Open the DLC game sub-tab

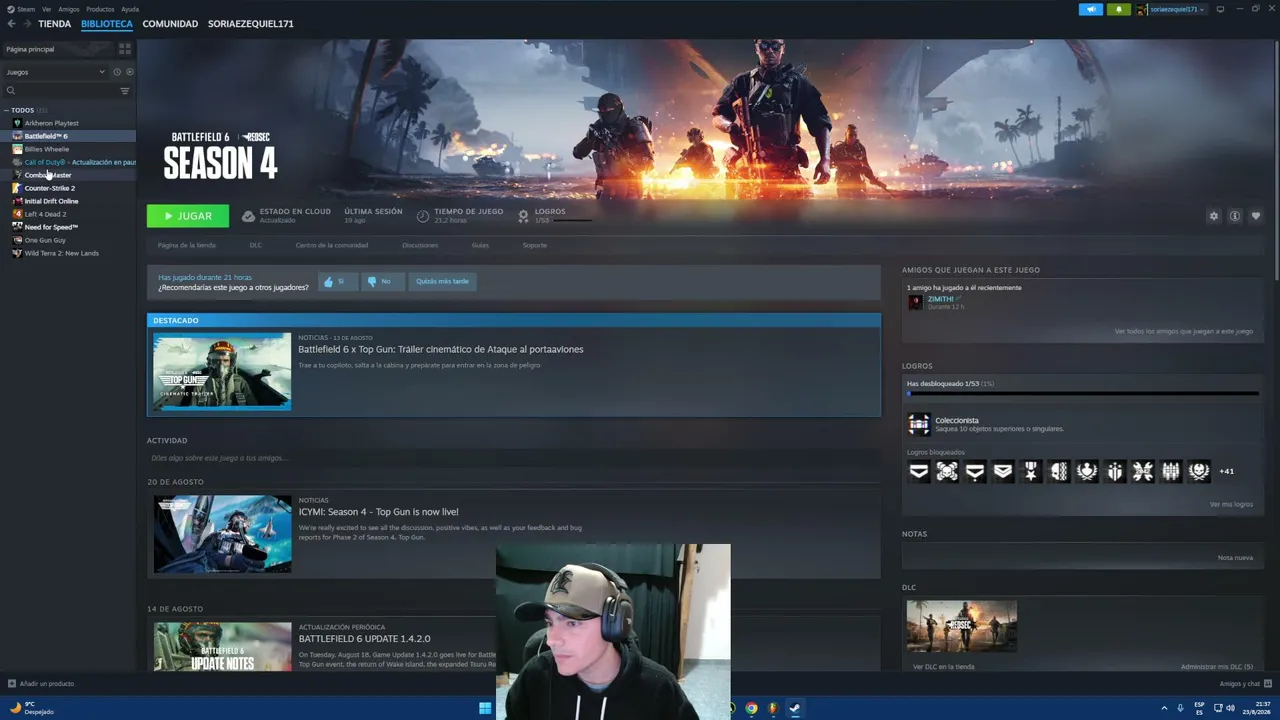coord(256,245)
